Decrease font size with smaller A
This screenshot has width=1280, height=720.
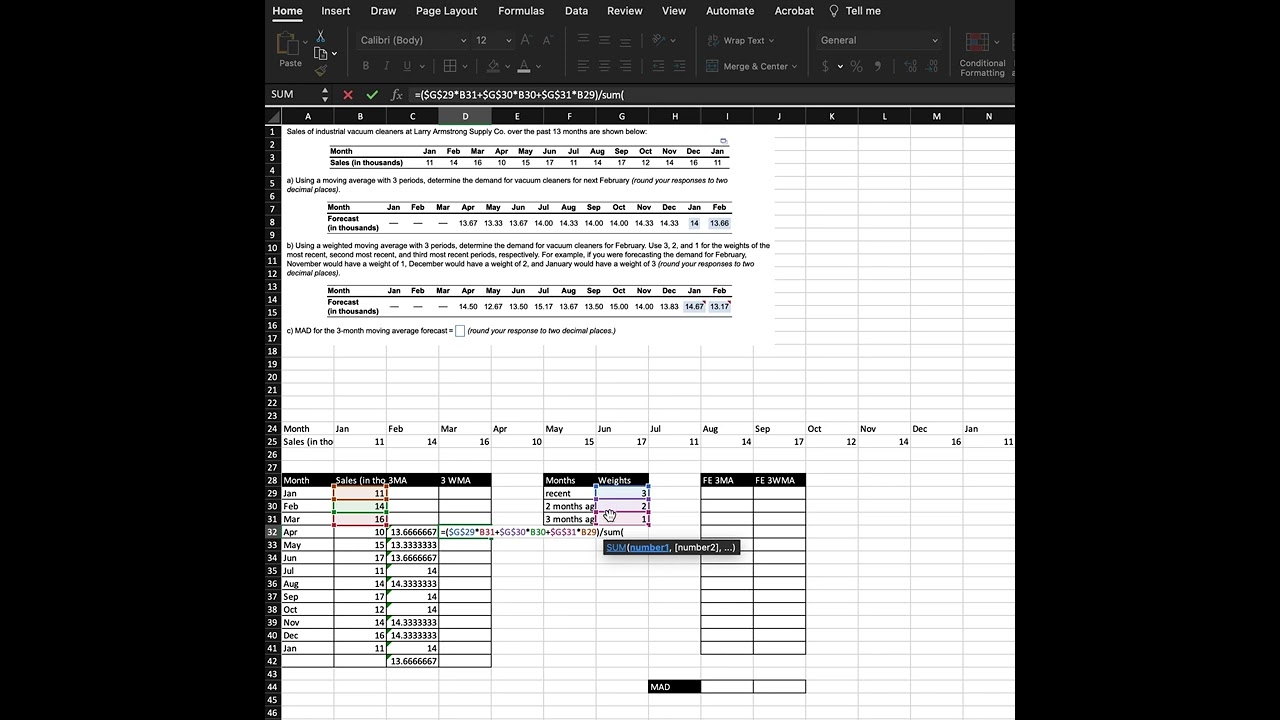547,40
